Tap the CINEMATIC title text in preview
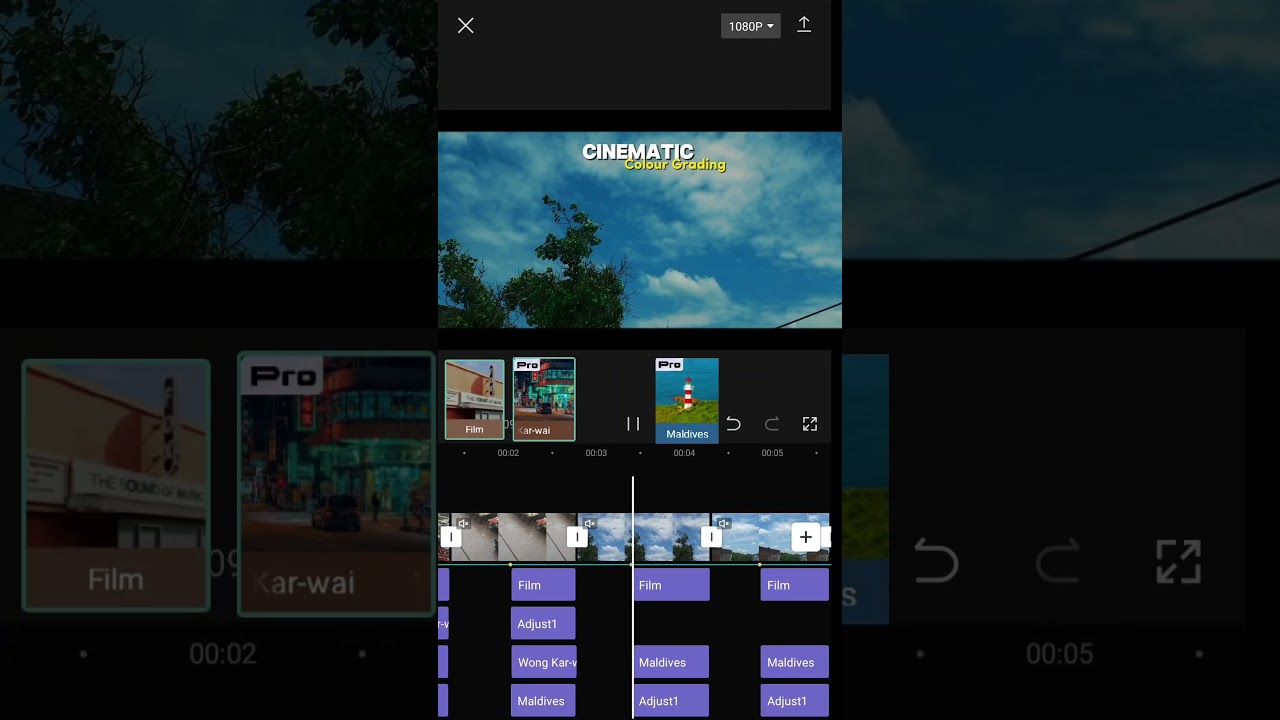The image size is (1280, 720). [638, 152]
